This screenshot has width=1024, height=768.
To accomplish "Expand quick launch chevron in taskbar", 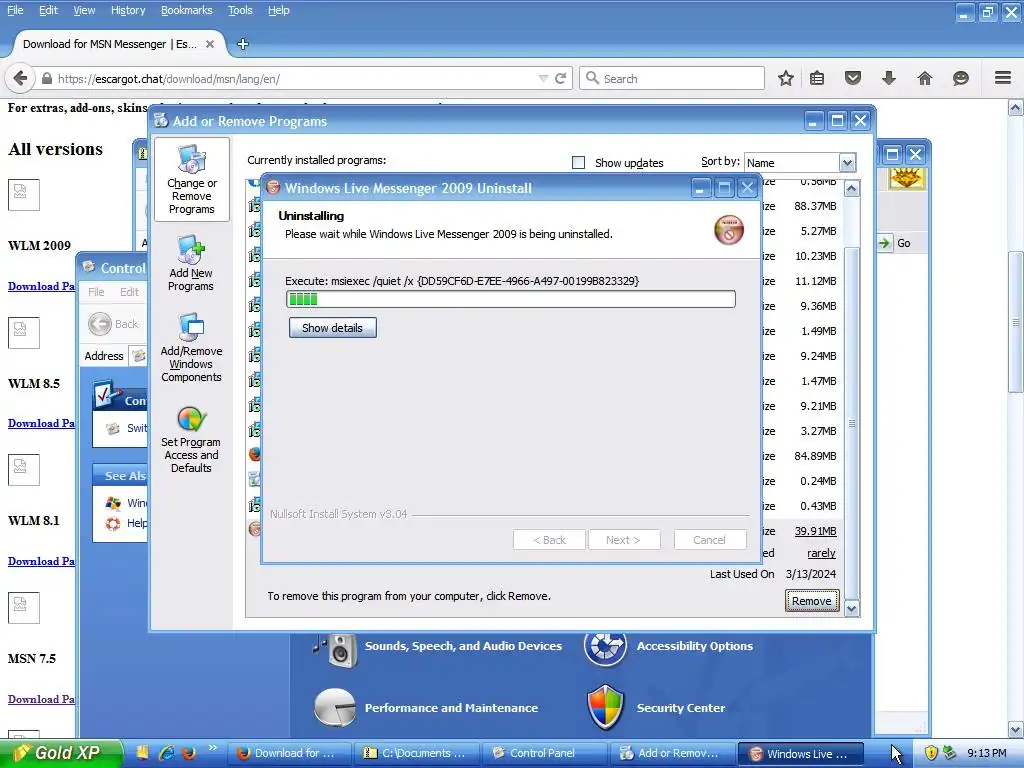I will click(213, 748).
